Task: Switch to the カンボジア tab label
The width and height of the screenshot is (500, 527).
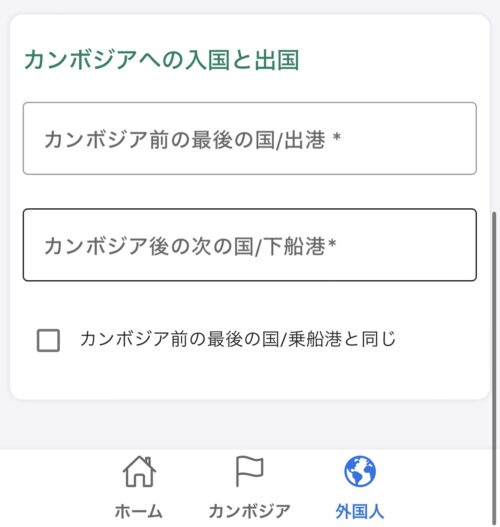Action: pos(249,511)
